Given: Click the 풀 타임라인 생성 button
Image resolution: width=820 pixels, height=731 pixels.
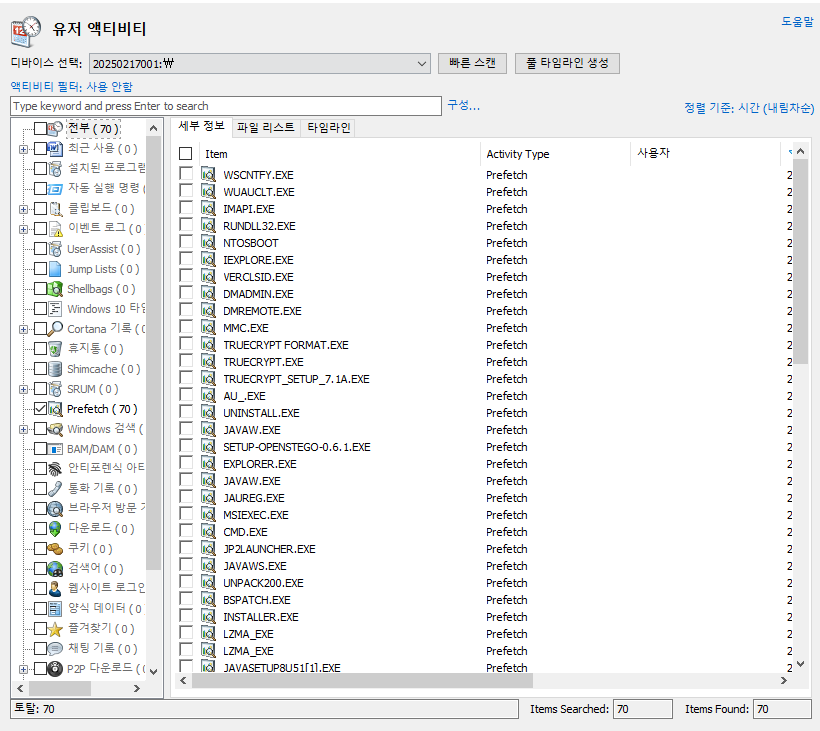Looking at the screenshot, I should tap(567, 63).
